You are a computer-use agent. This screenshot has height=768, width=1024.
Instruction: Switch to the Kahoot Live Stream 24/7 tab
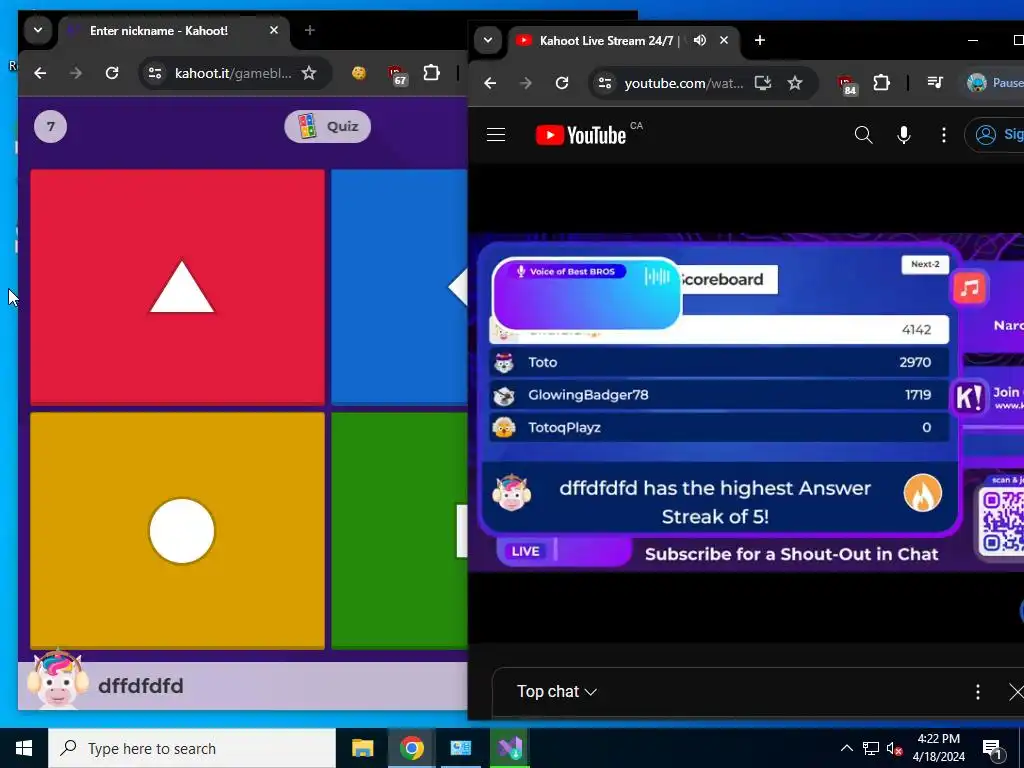click(611, 40)
